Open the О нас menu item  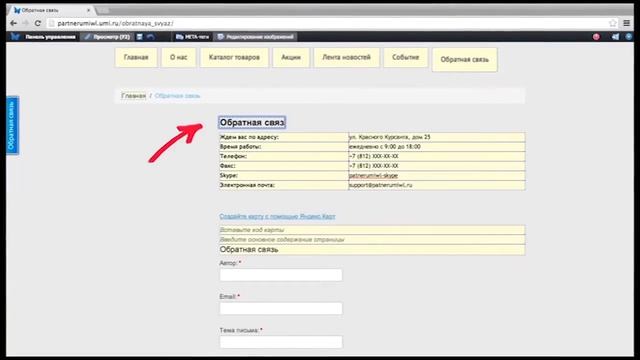178,57
